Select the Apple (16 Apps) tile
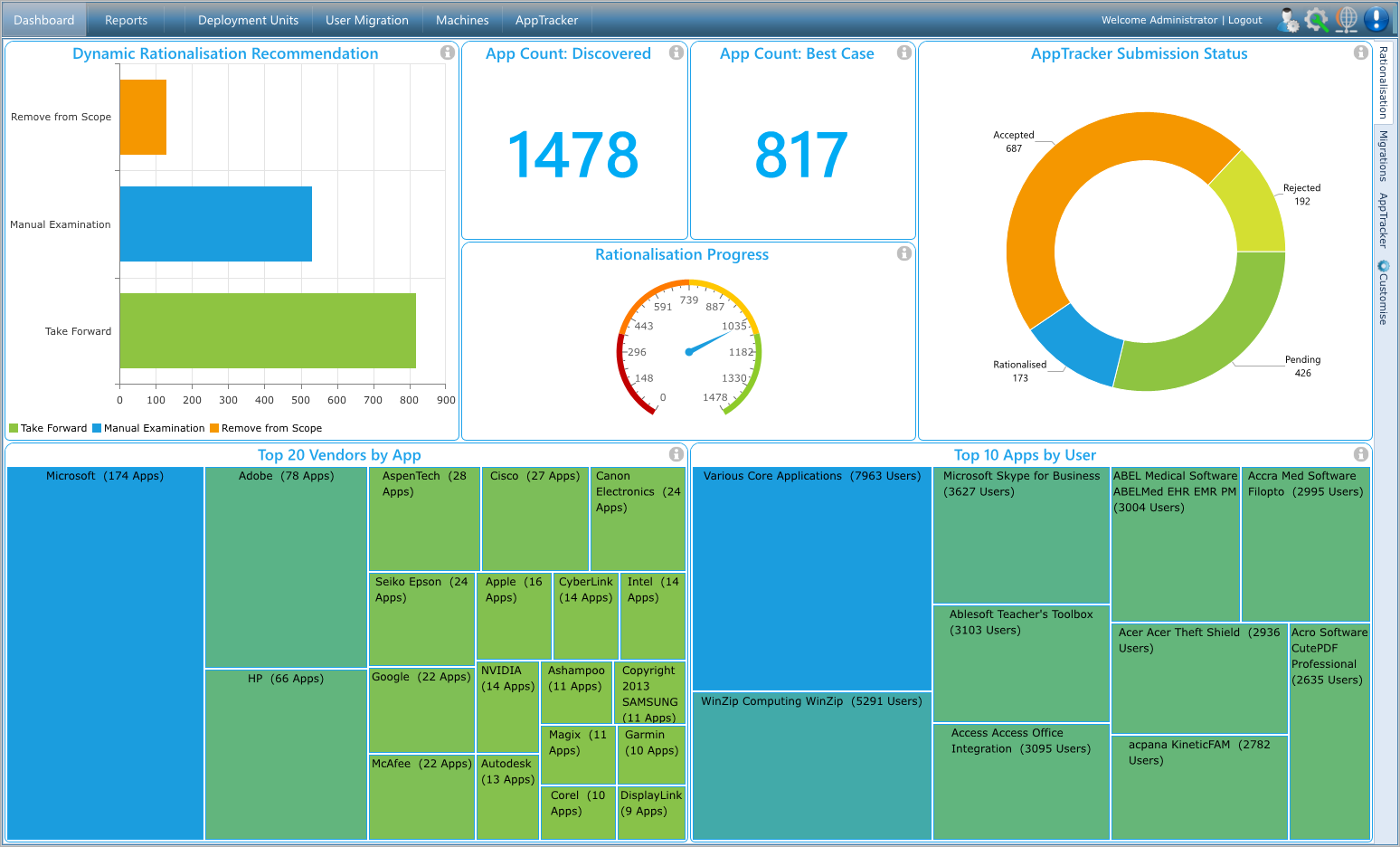 514,615
